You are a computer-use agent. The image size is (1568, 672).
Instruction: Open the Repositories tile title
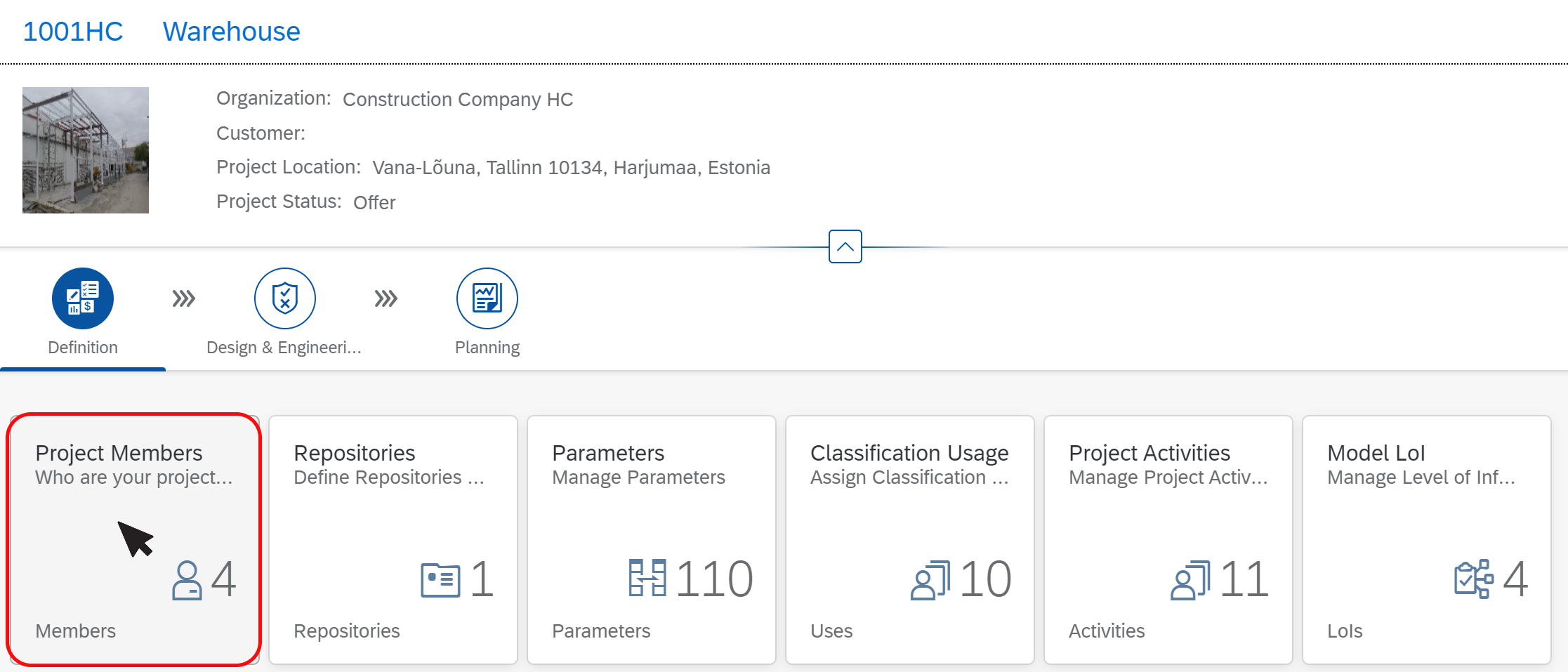pyautogui.click(x=355, y=453)
